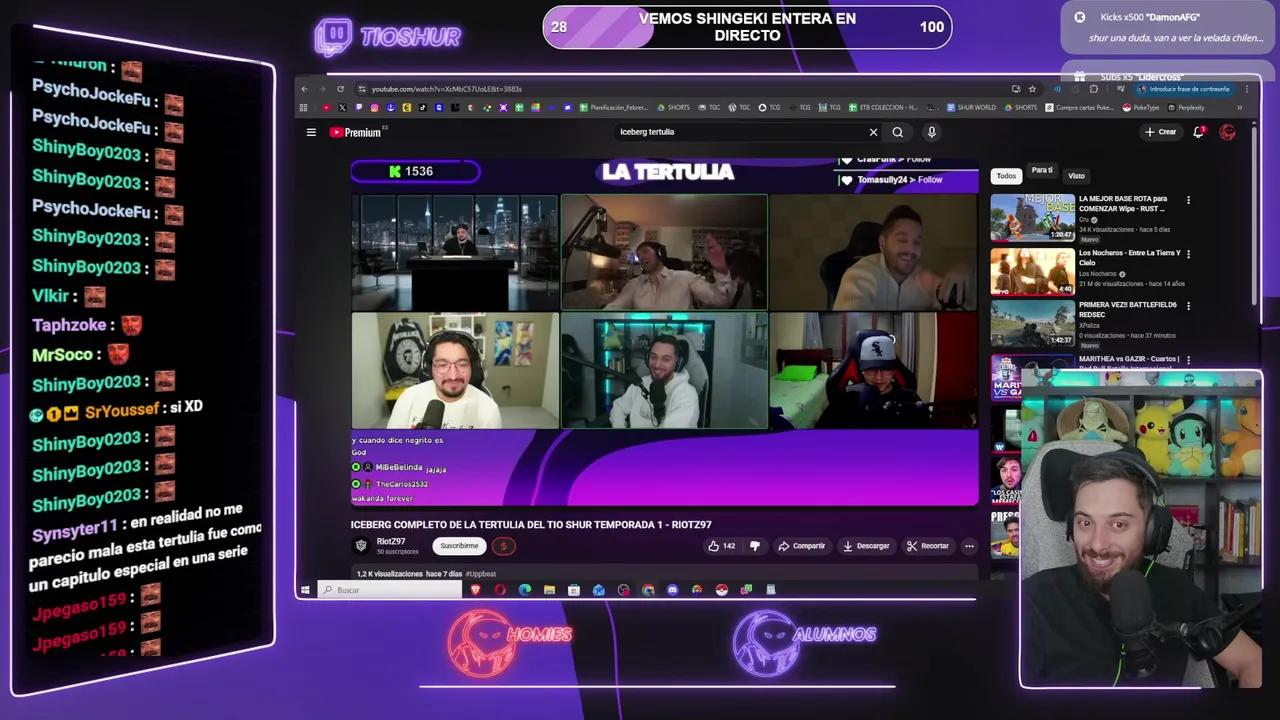Open options for LA MEJOR BASE ROTA video
This screenshot has width=1280, height=720.
tap(1188, 200)
